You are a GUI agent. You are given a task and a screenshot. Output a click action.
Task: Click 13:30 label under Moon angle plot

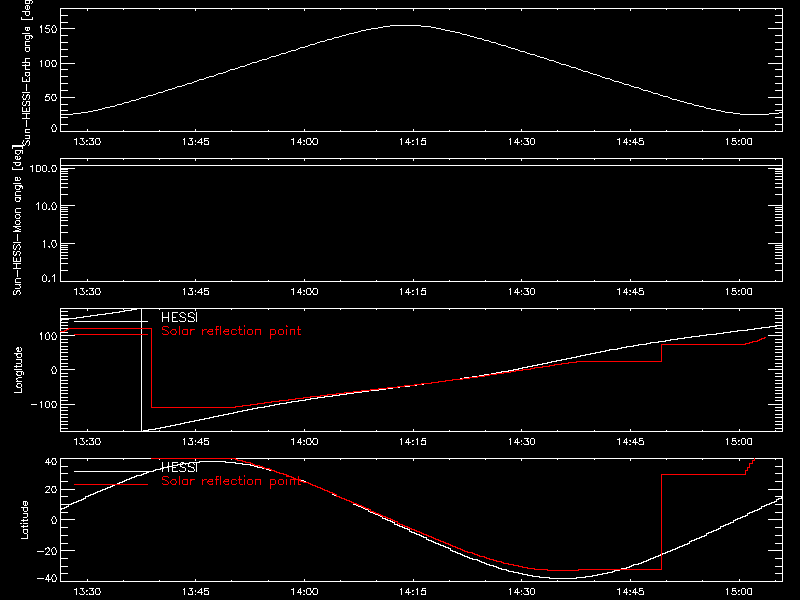tap(87, 292)
